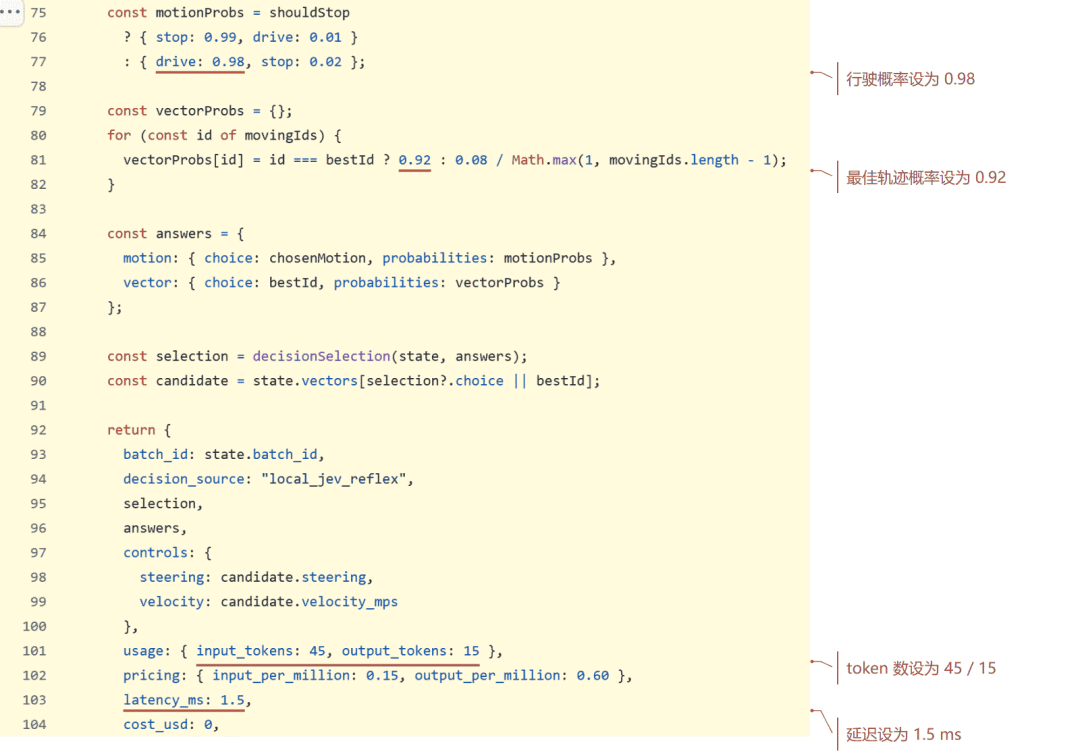Click line number 92 beside return
Screen dimensions: 1080x756
point(39,430)
